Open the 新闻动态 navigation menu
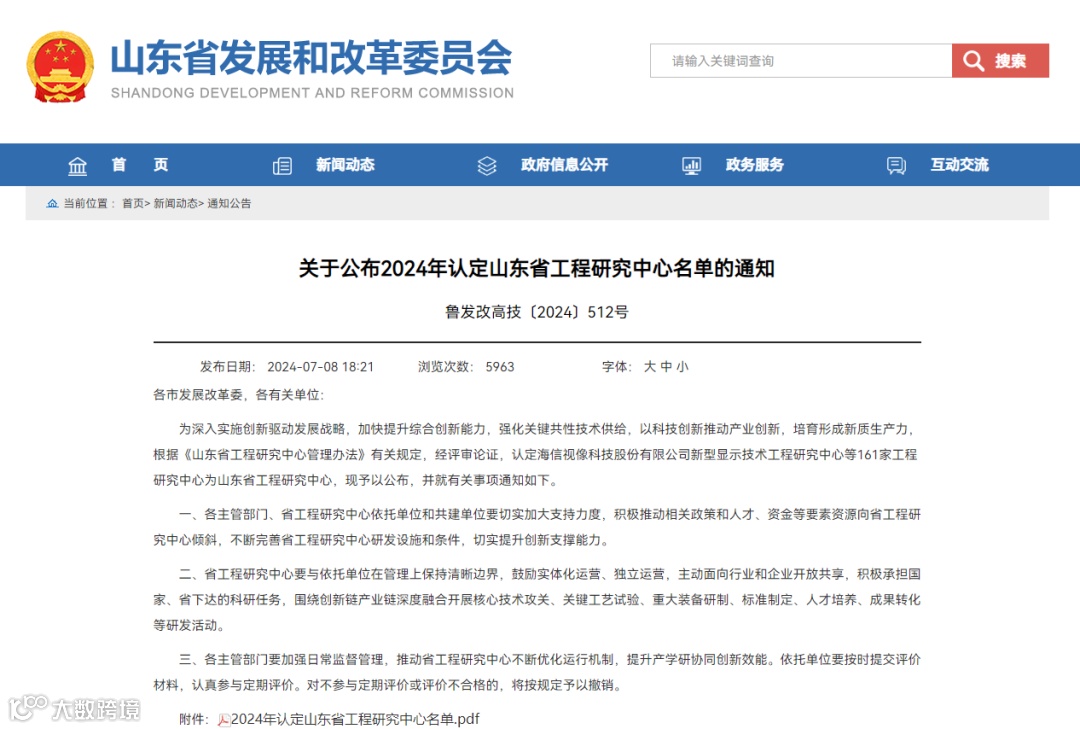Viewport: 1080px width, 729px height. [345, 165]
